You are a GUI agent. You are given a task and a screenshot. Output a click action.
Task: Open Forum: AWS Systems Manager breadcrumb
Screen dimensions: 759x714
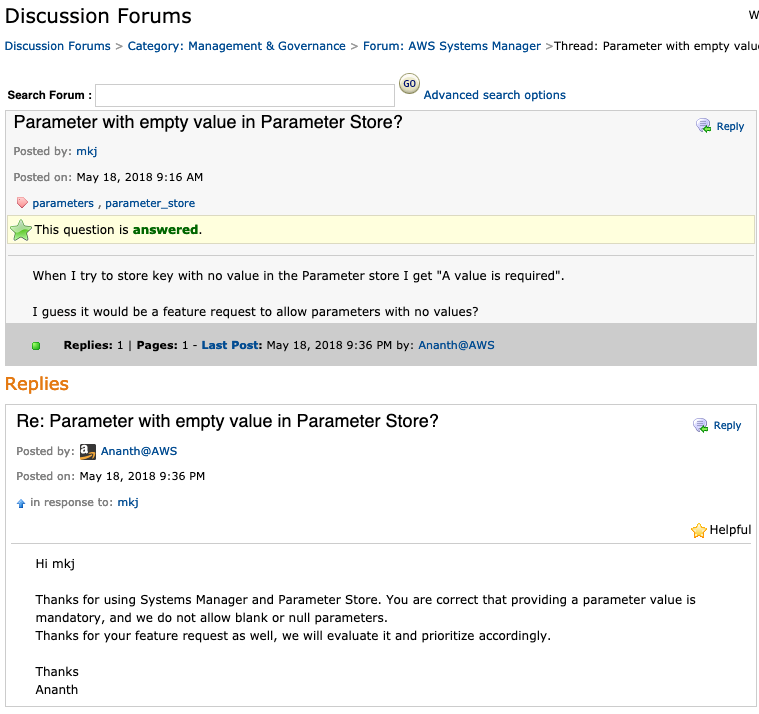pyautogui.click(x=452, y=46)
